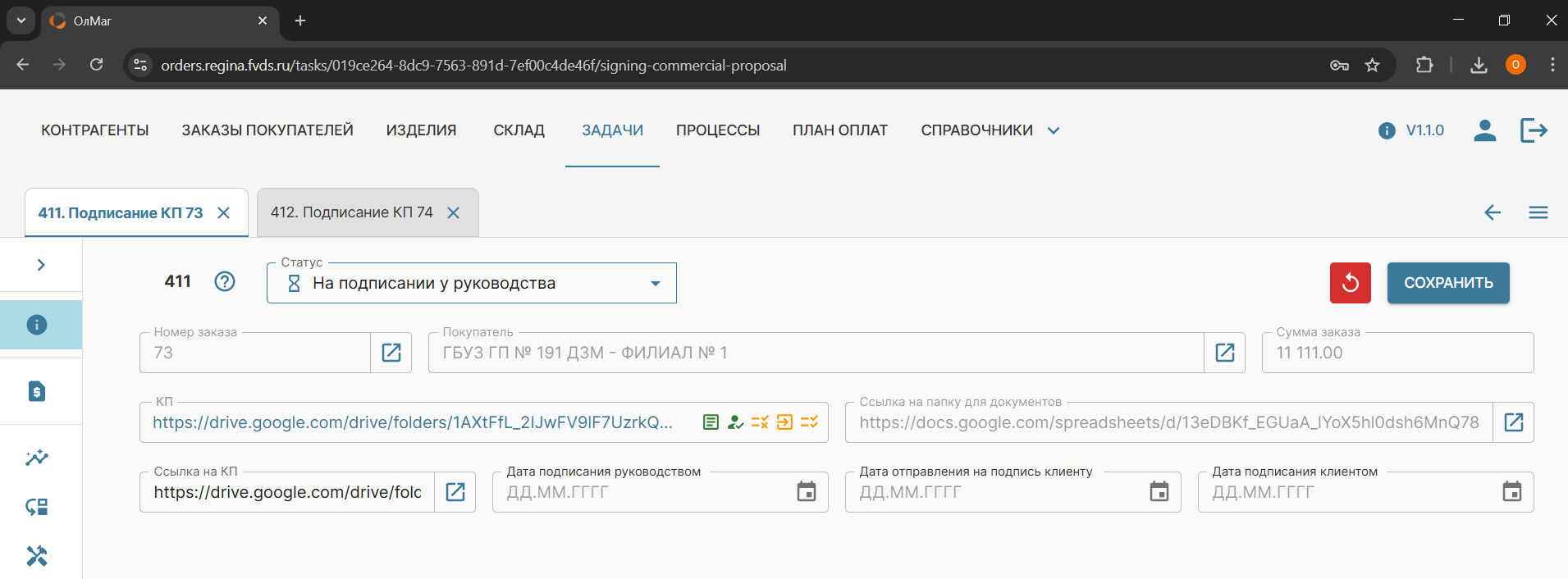The height and width of the screenshot is (579, 1568).
Task: Open the documents folder link icon
Action: (1513, 422)
